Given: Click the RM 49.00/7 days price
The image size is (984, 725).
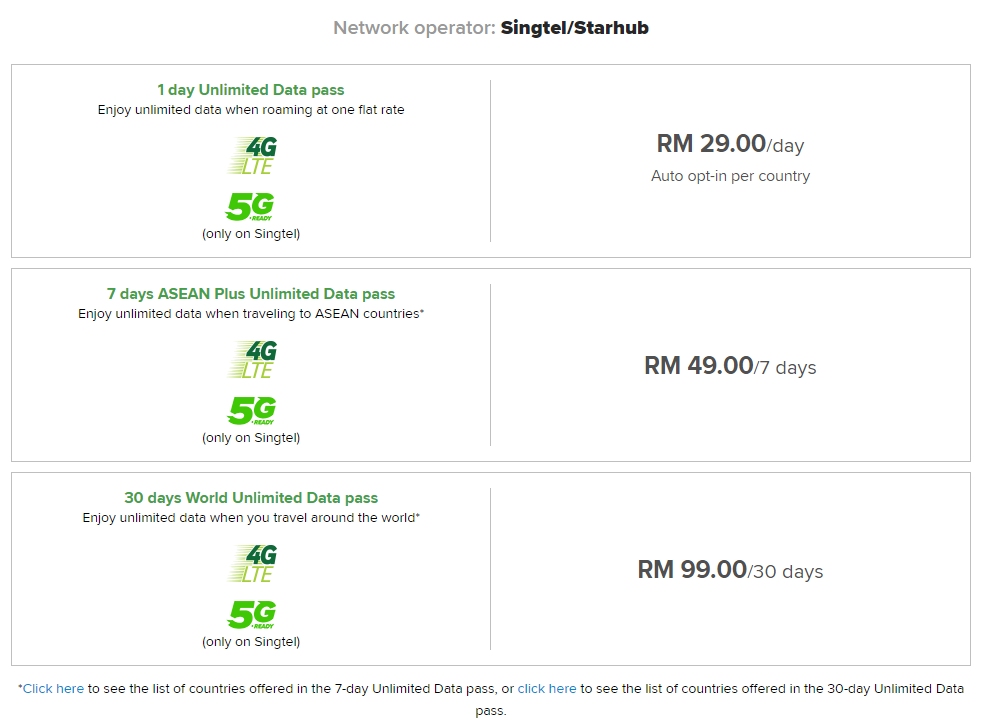Looking at the screenshot, I should click(730, 366).
